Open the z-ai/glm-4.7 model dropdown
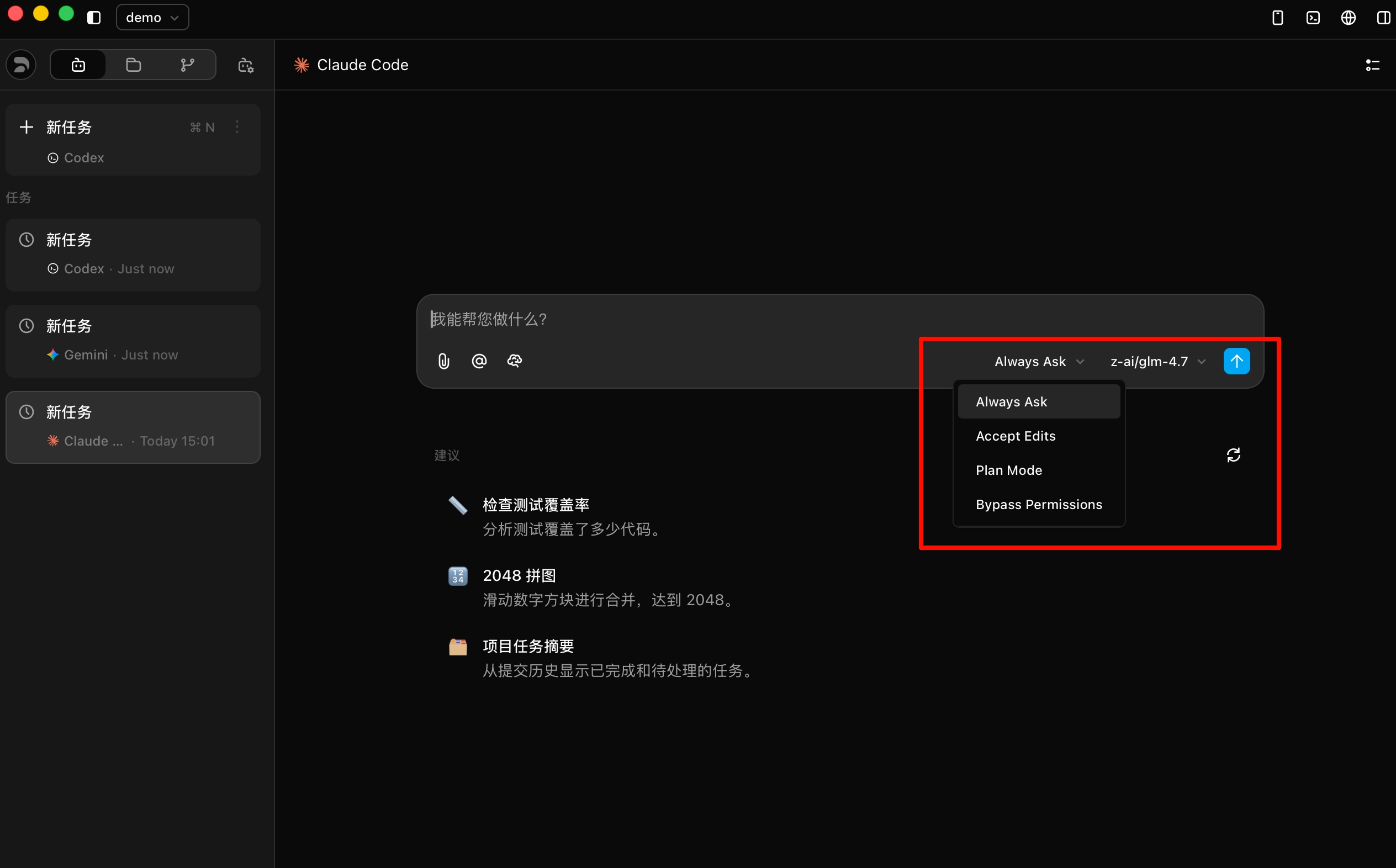This screenshot has width=1396, height=868. pyautogui.click(x=1157, y=362)
